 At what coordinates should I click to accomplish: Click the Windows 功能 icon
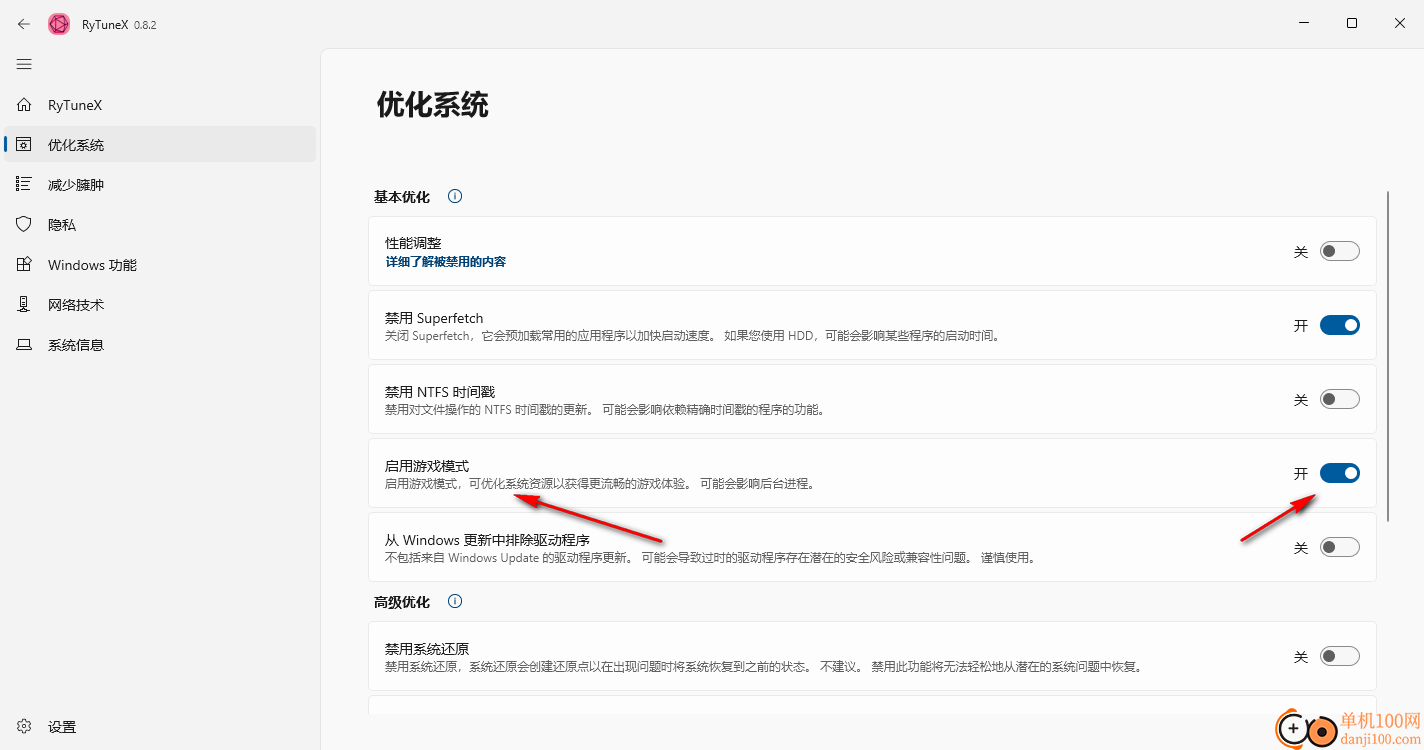tap(24, 265)
